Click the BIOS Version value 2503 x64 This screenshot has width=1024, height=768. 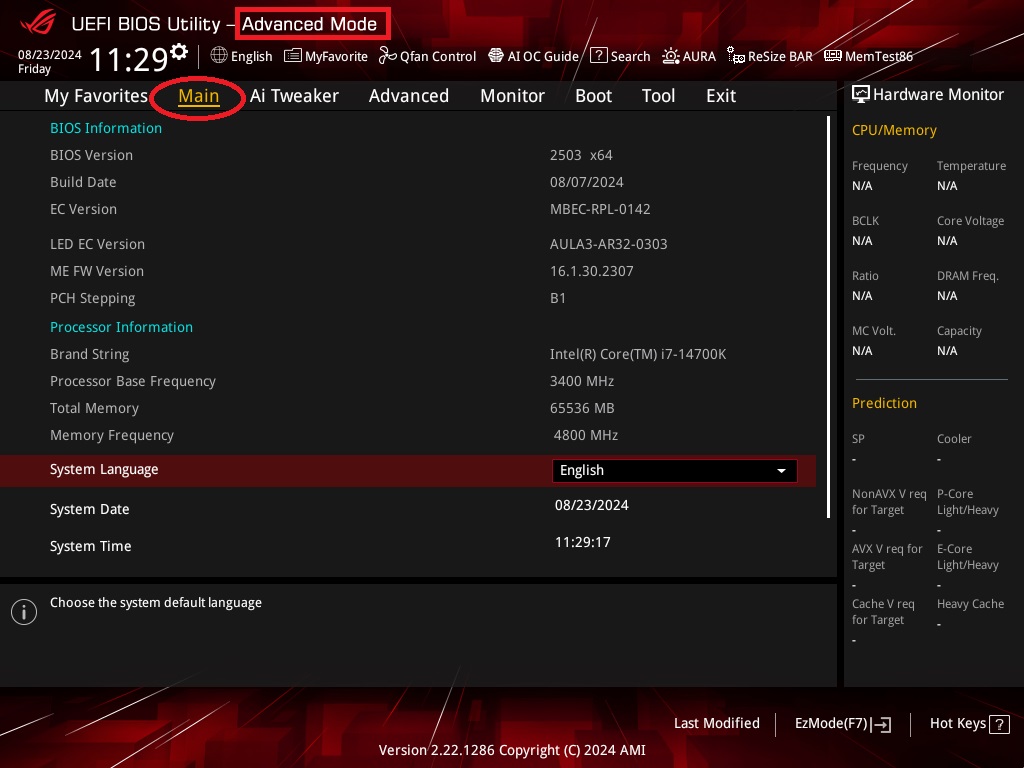(581, 155)
